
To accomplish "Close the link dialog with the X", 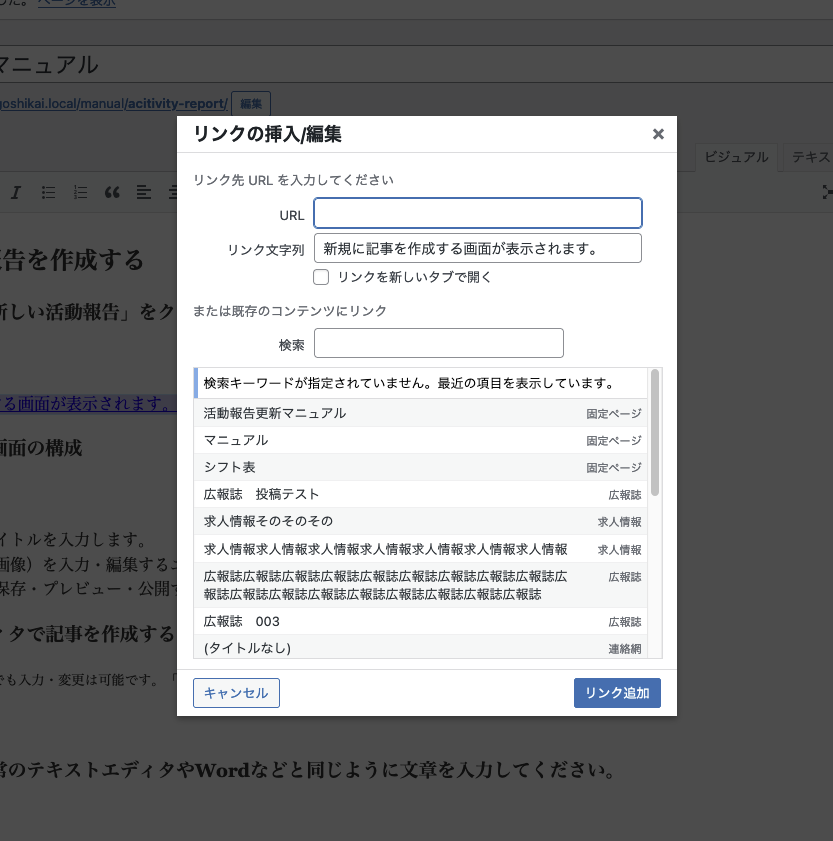I will (658, 133).
